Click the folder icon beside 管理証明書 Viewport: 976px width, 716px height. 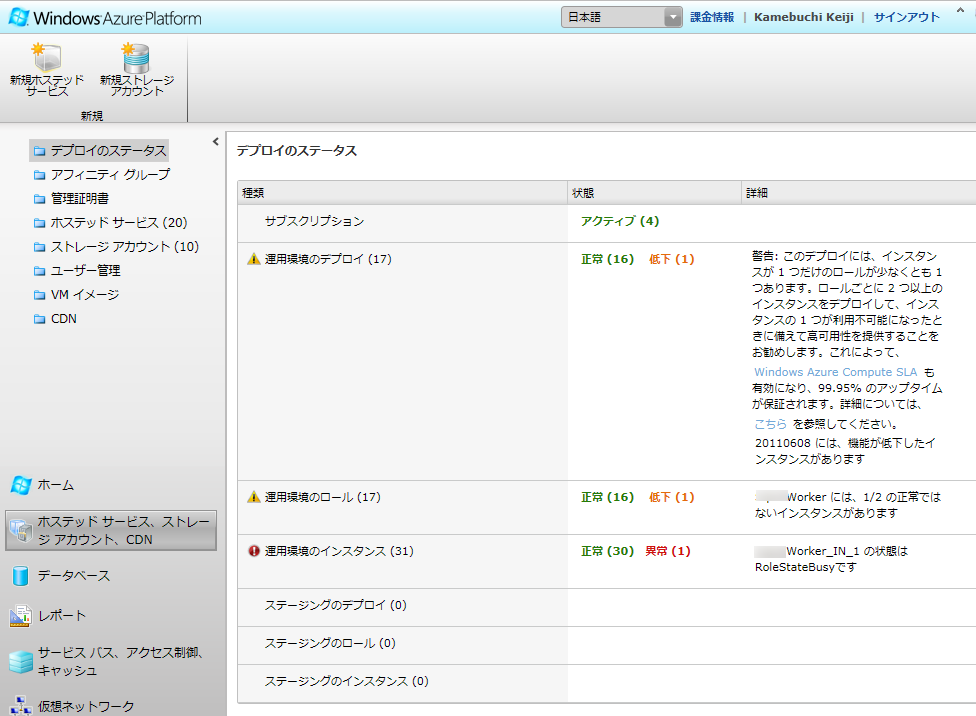coord(40,199)
